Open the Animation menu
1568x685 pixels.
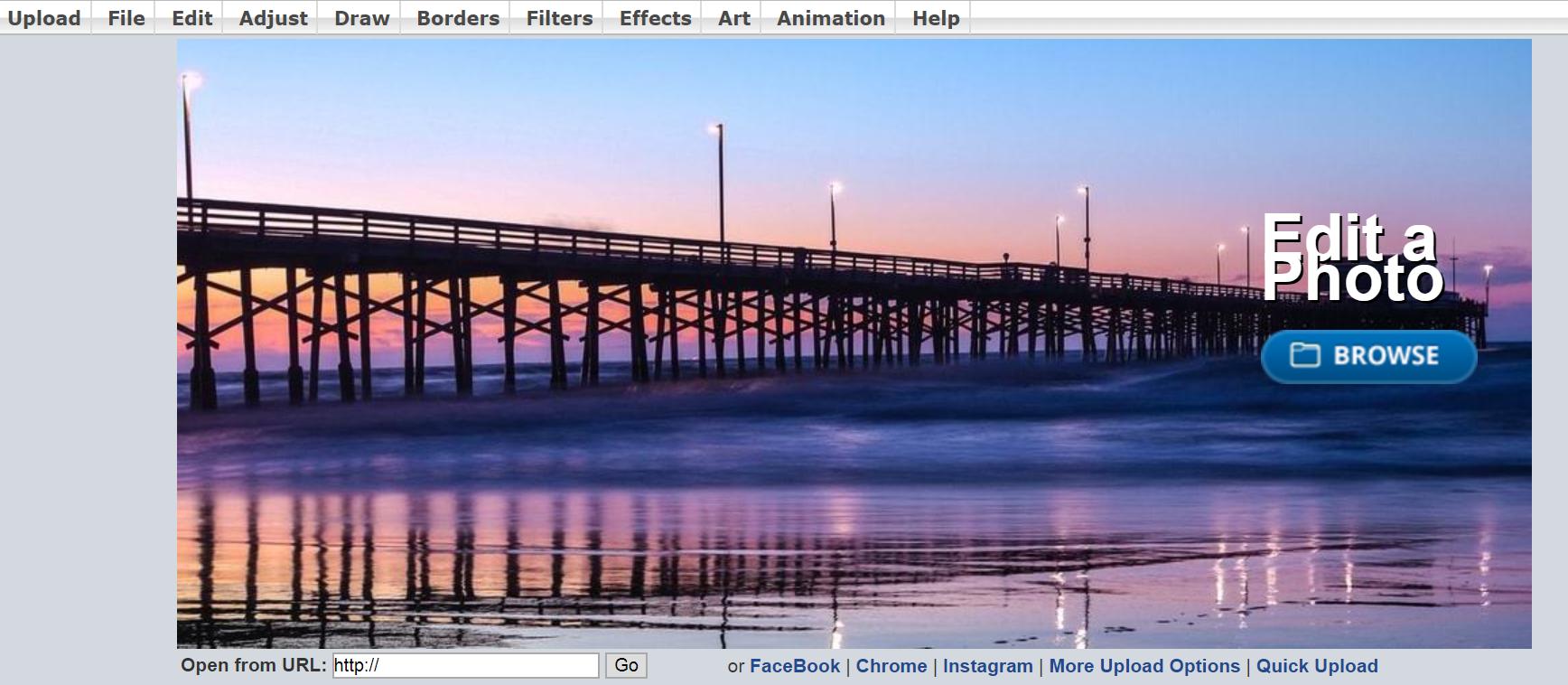tap(831, 18)
